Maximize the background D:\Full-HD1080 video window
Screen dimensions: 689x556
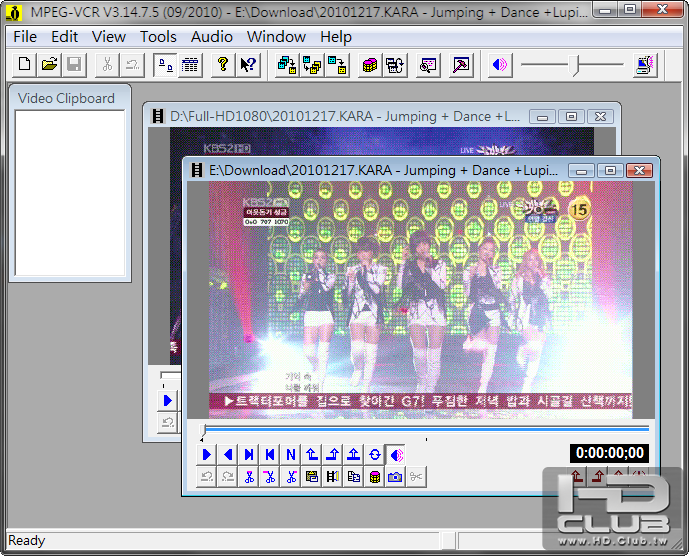pyautogui.click(x=571, y=117)
